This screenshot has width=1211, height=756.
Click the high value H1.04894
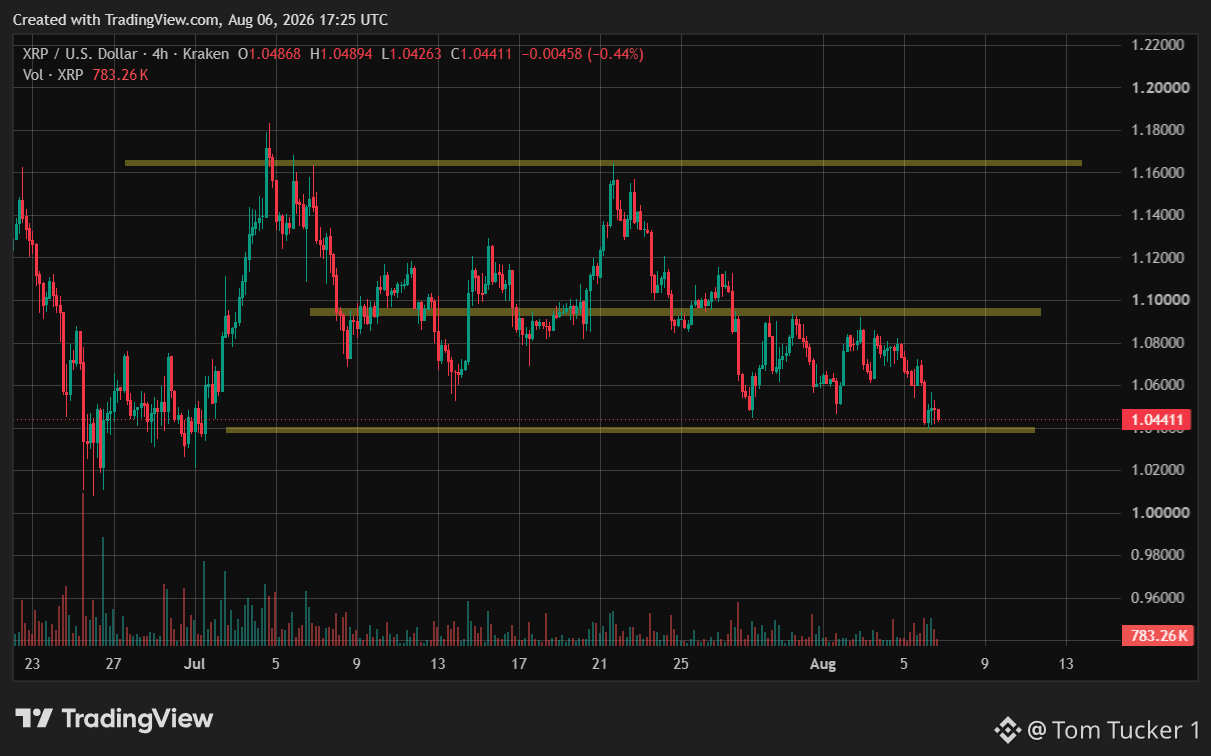tap(342, 53)
